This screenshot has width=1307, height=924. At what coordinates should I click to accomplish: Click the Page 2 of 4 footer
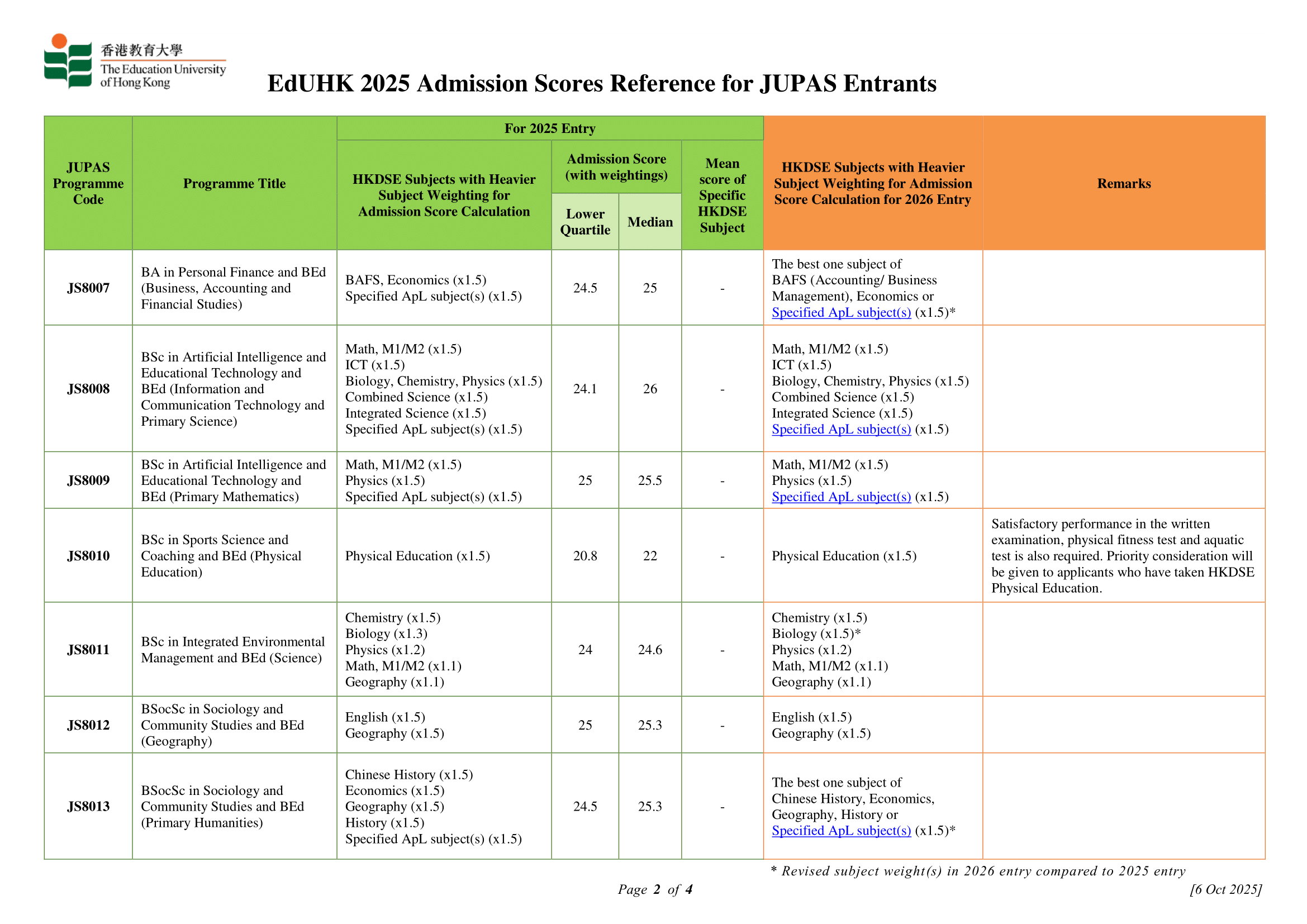(x=655, y=889)
